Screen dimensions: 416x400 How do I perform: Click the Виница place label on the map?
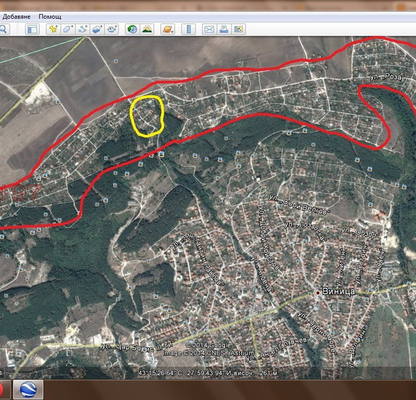[338, 292]
